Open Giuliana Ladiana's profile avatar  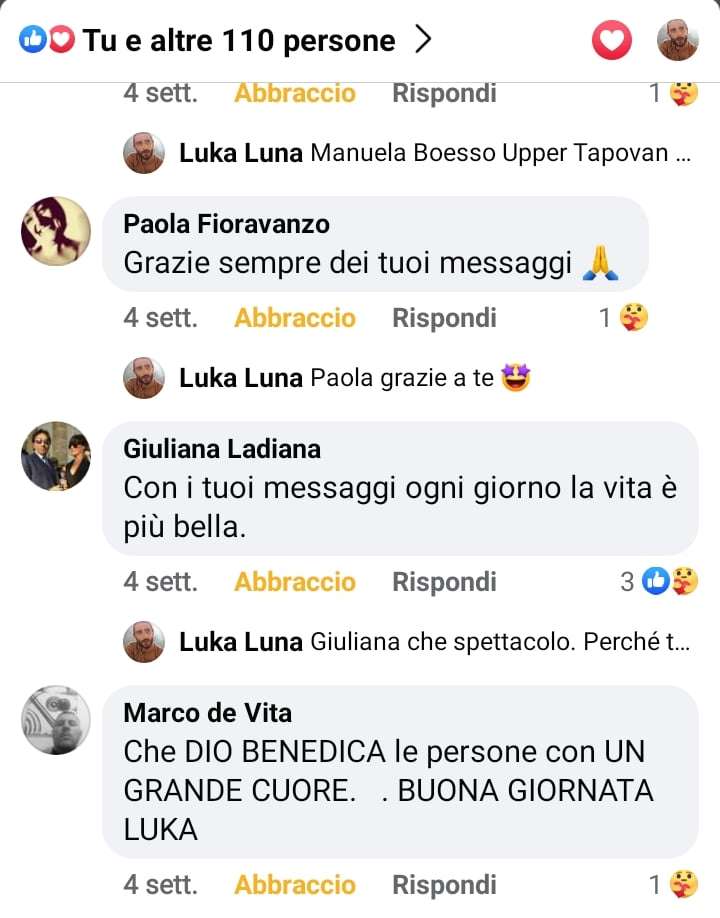point(56,456)
